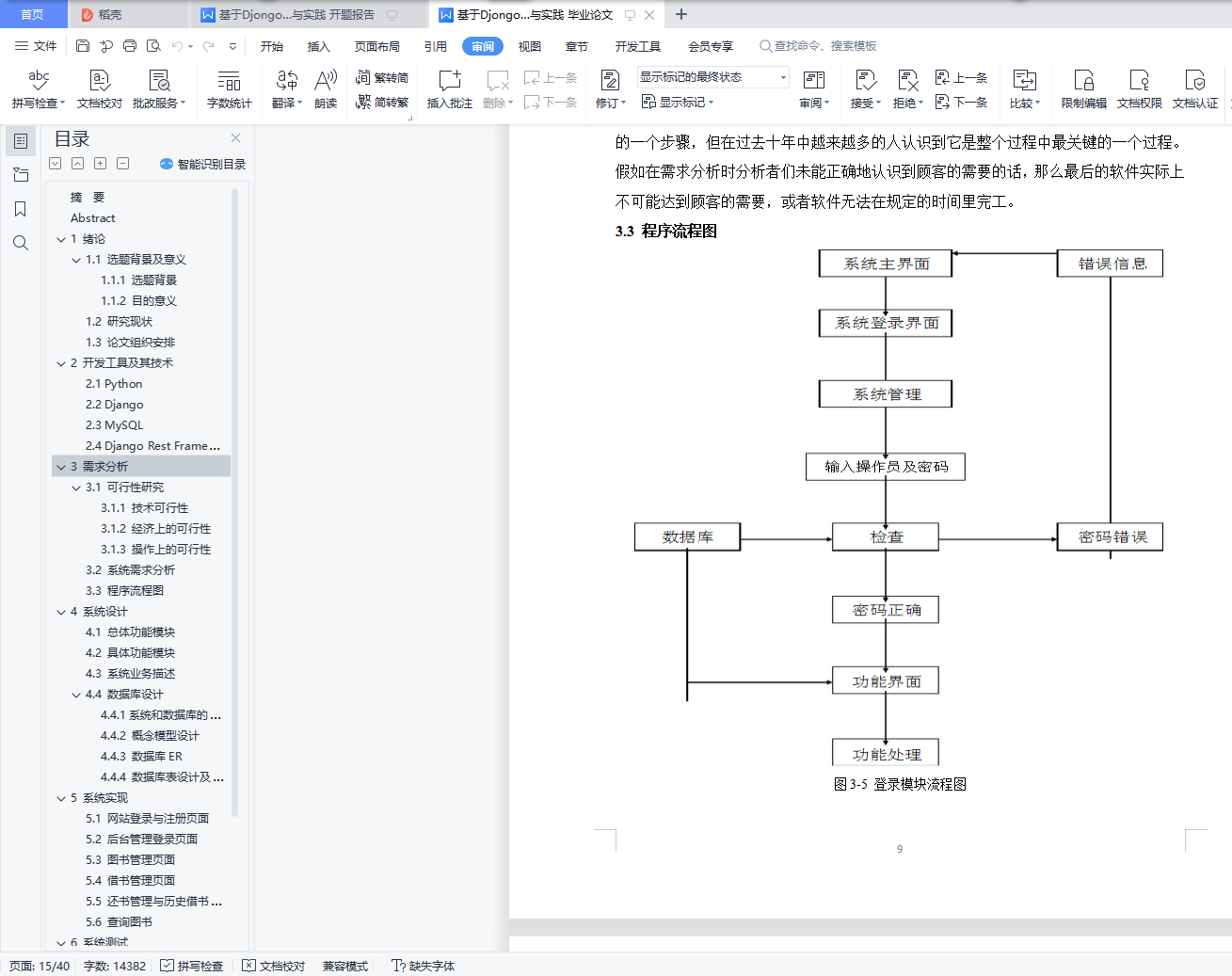Image resolution: width=1232 pixels, height=976 pixels.
Task: Click the 查找命令、搜索模板 search box
Action: pos(818,46)
